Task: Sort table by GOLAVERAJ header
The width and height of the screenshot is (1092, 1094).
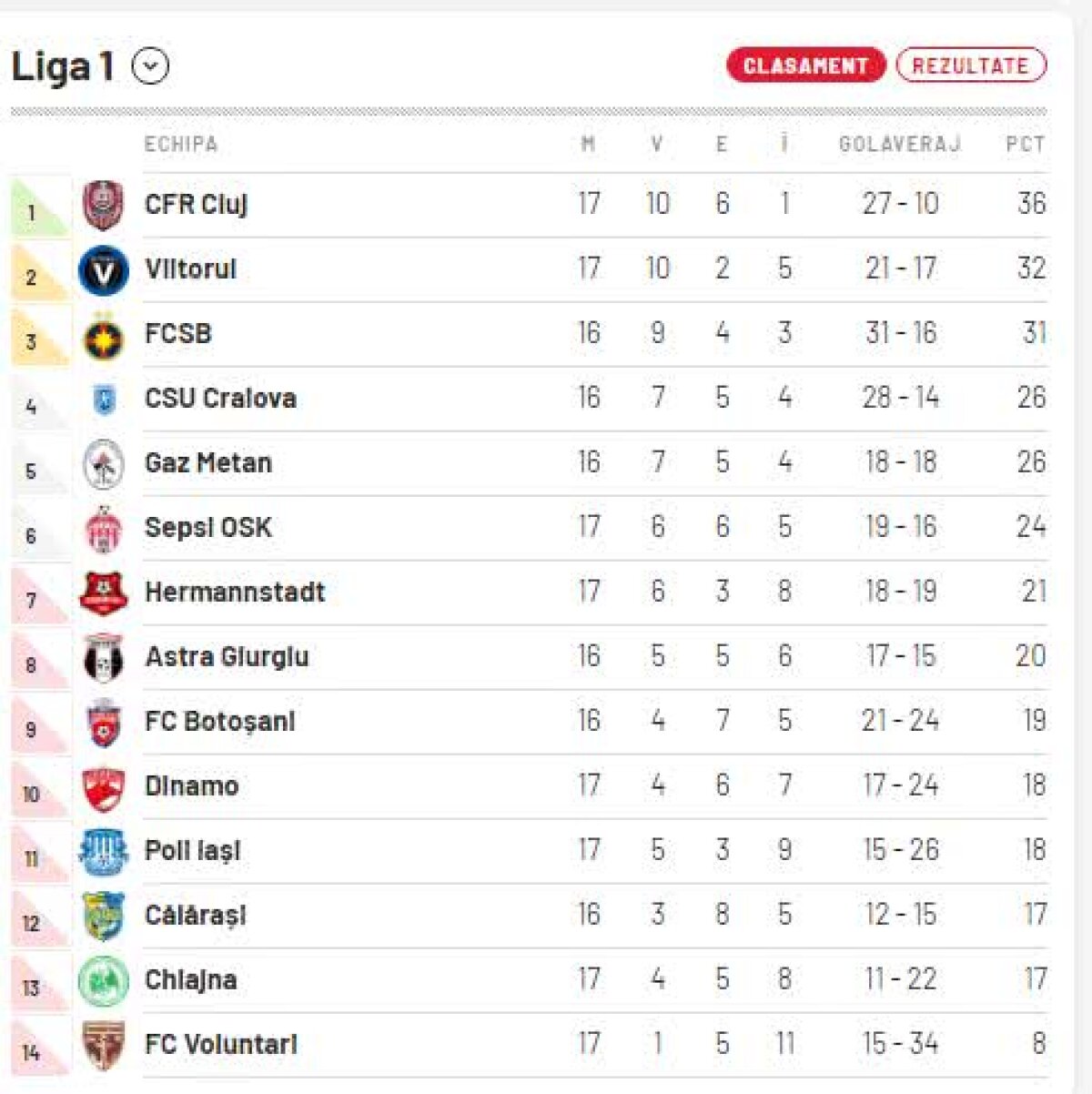Action: coord(901,143)
